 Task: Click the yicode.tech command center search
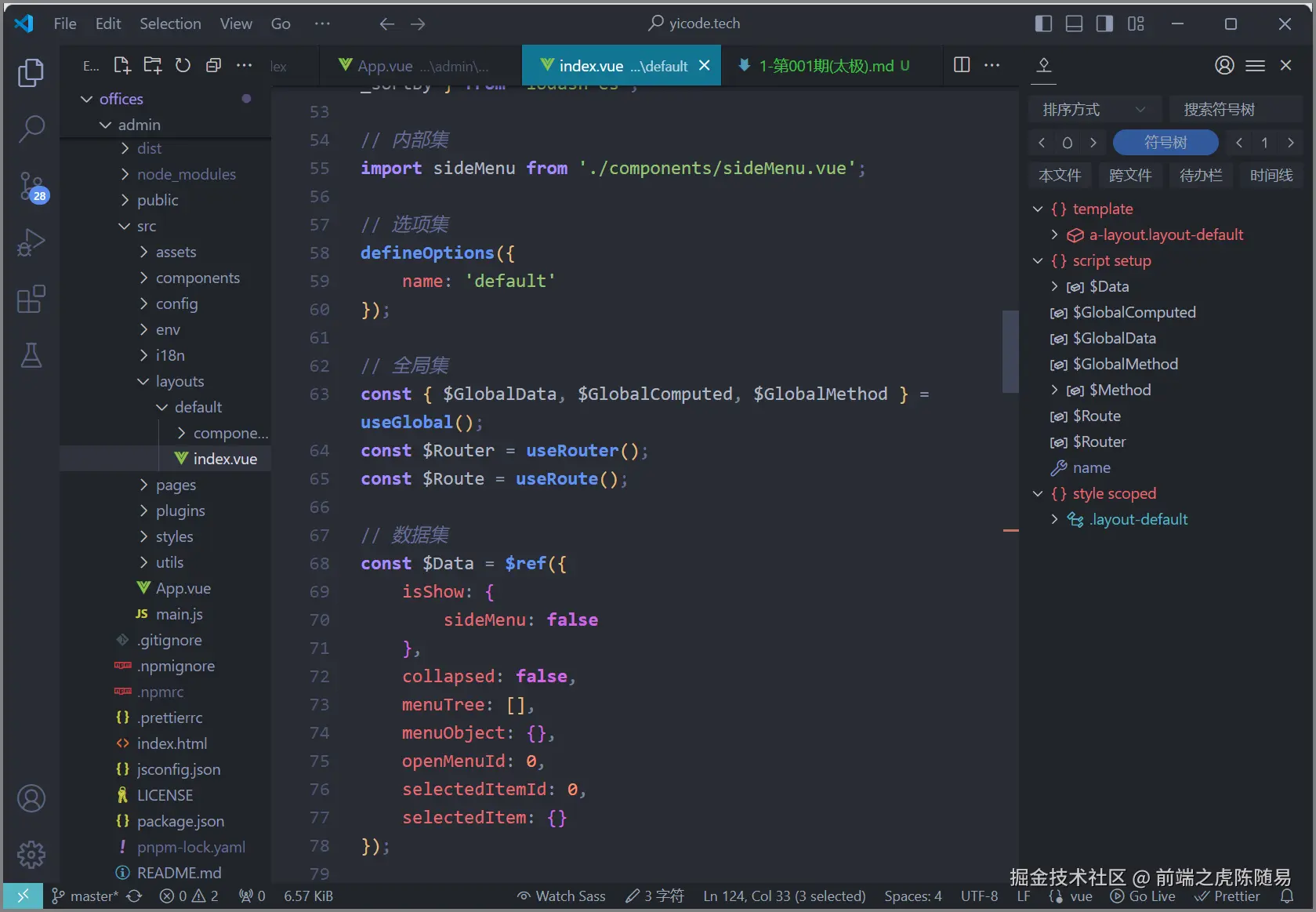click(694, 24)
